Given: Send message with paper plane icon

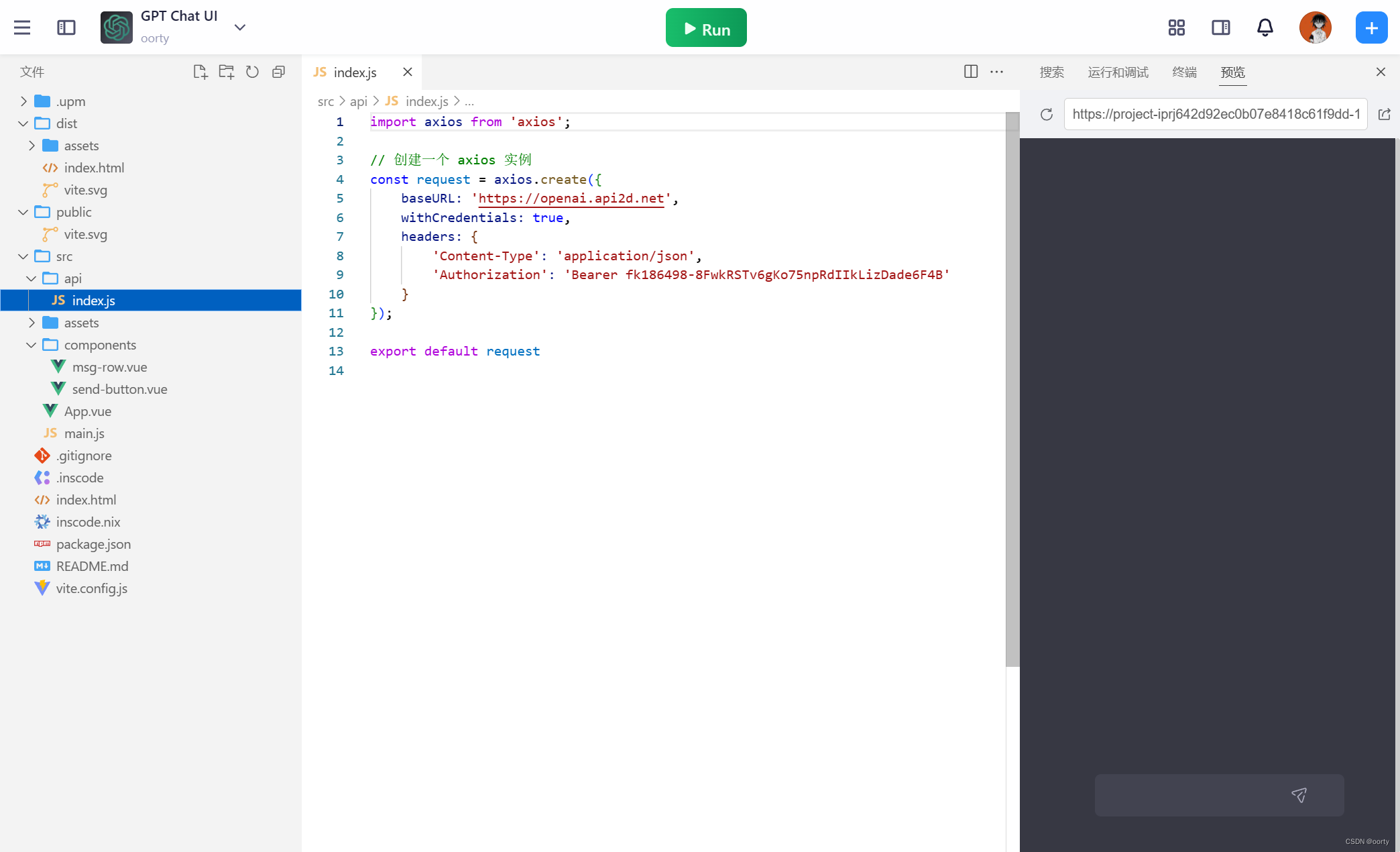Looking at the screenshot, I should [x=1299, y=796].
